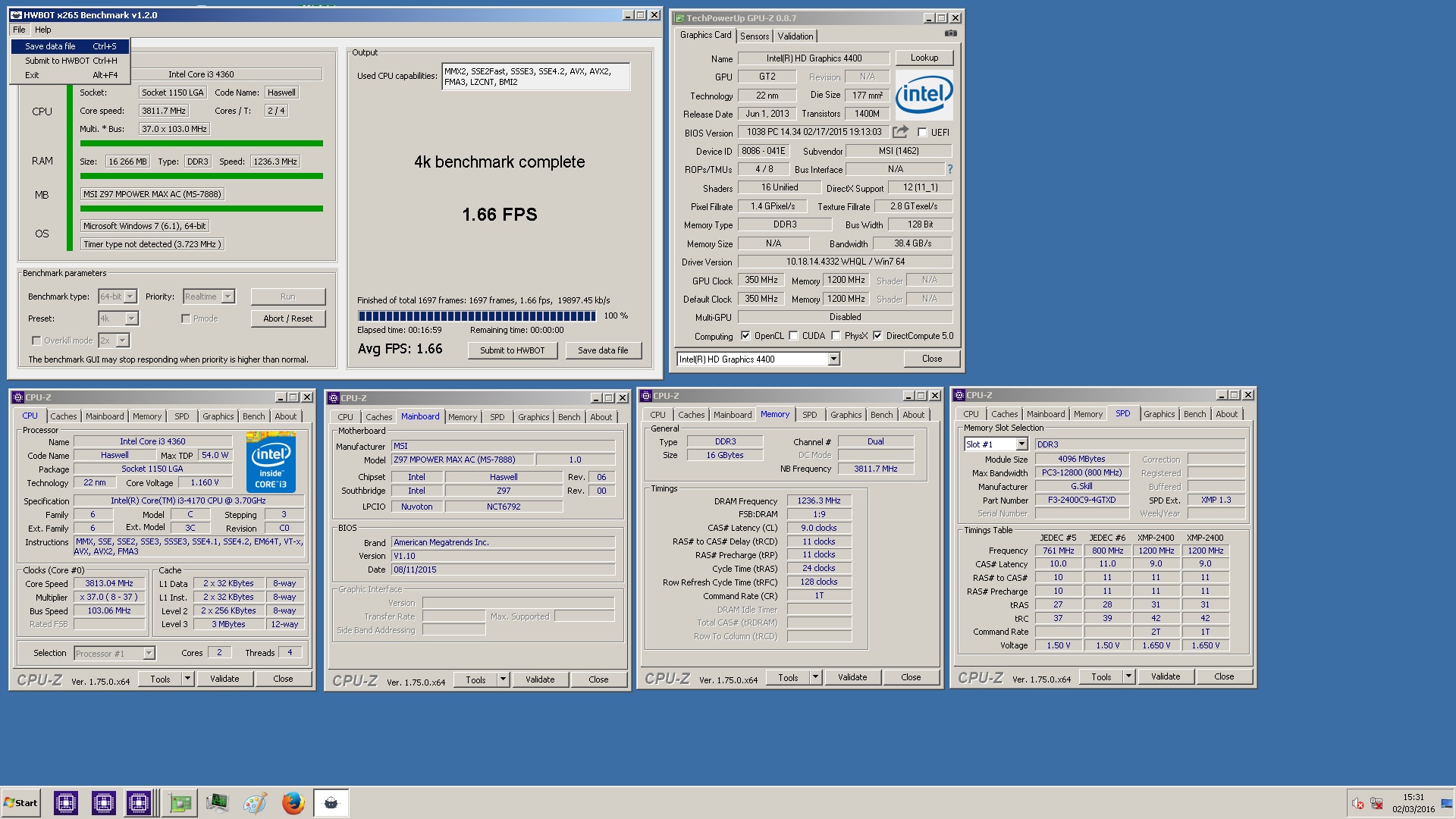
Task: Click Close button in GPU-Z window
Action: [932, 359]
